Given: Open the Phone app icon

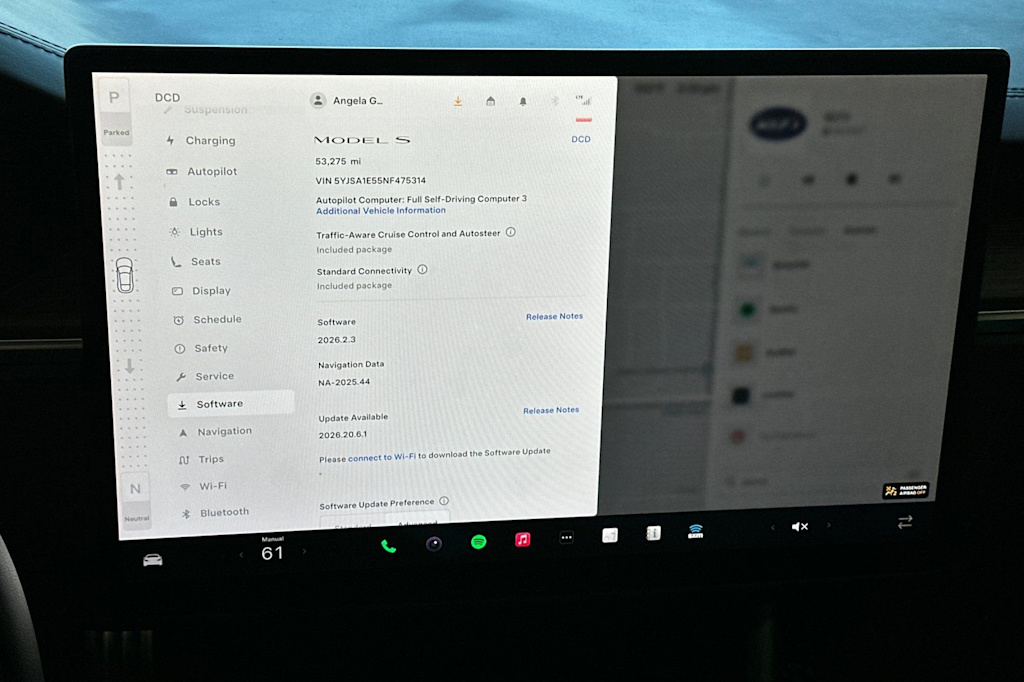Looking at the screenshot, I should [389, 546].
